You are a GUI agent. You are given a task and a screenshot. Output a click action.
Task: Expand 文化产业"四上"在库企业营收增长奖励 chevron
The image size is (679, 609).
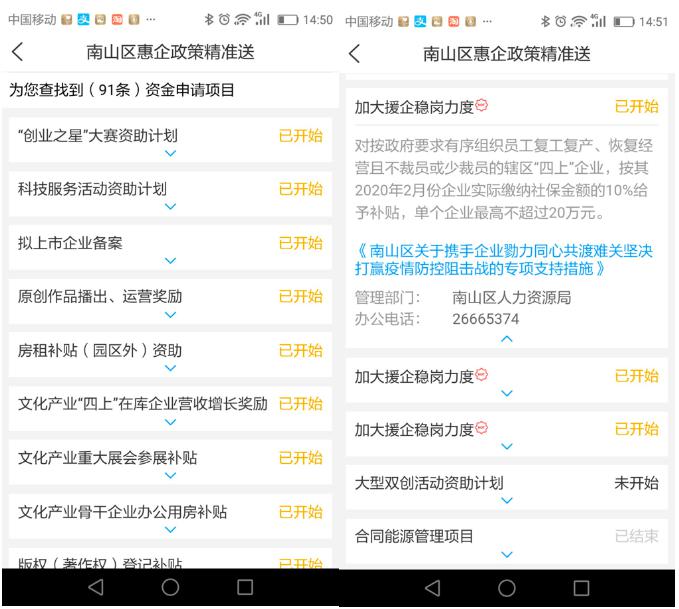[x=171, y=422]
